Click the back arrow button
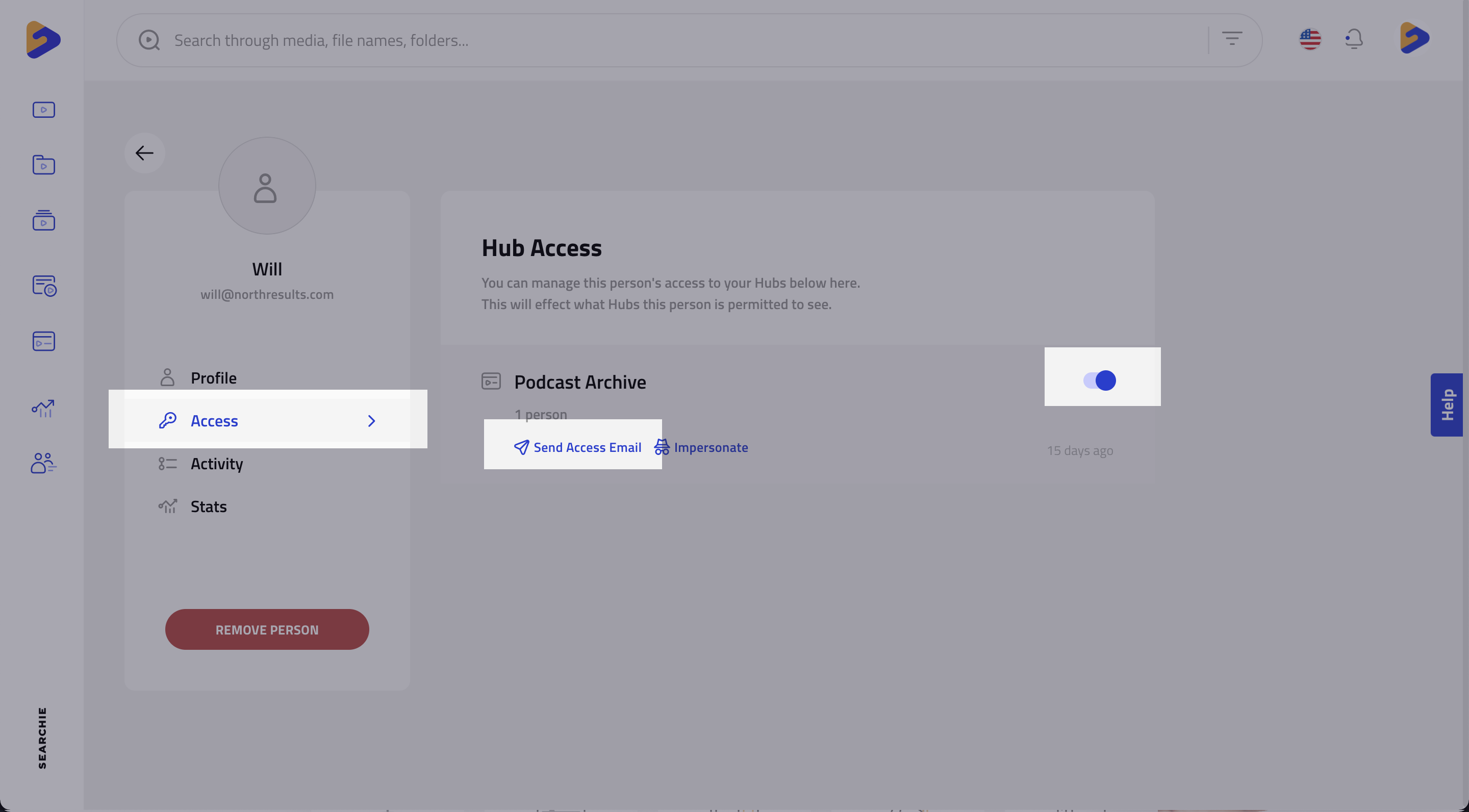The width and height of the screenshot is (1469, 812). 145,153
